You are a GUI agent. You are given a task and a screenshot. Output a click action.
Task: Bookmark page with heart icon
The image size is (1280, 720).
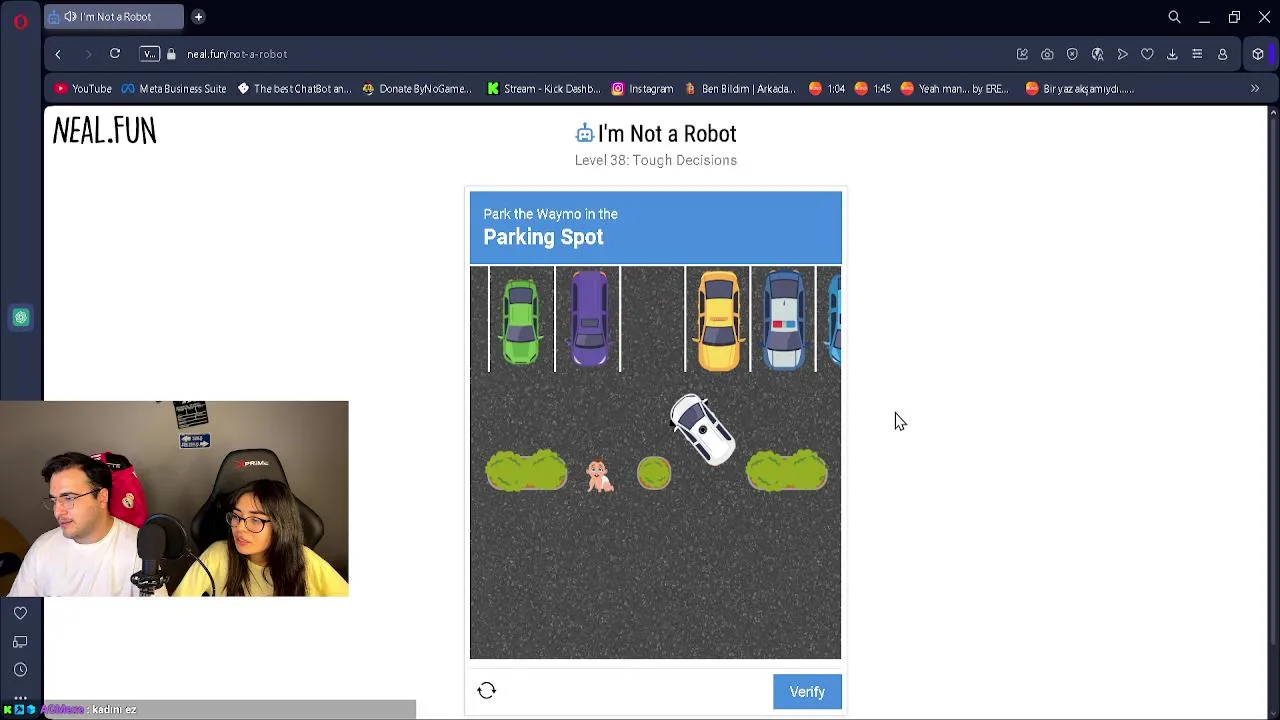pos(1147,54)
